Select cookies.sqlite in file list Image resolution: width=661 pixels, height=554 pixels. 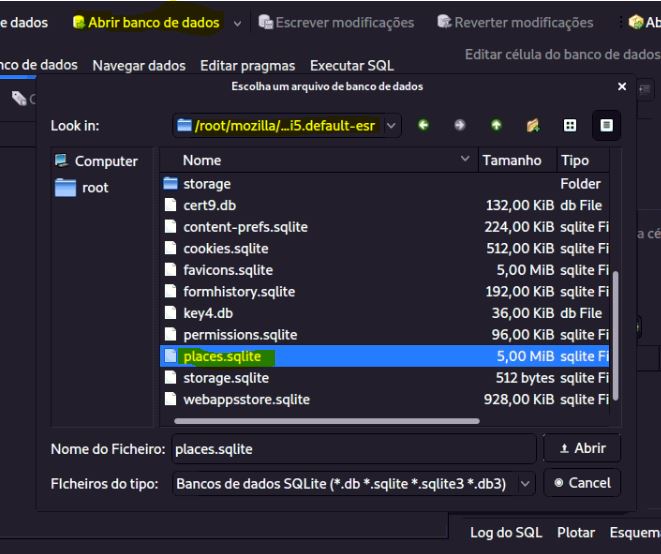(x=227, y=249)
